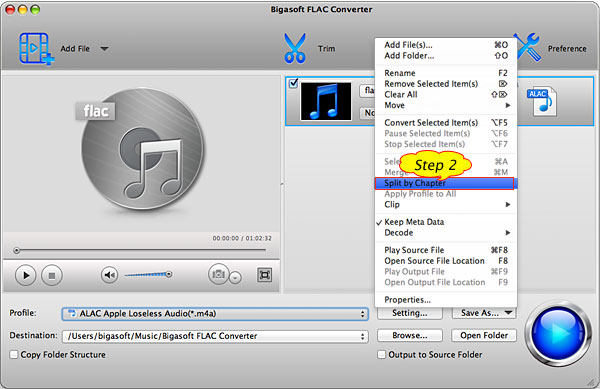Choose Convert Selected Item(s)
The image size is (600, 389).
click(x=446, y=123)
